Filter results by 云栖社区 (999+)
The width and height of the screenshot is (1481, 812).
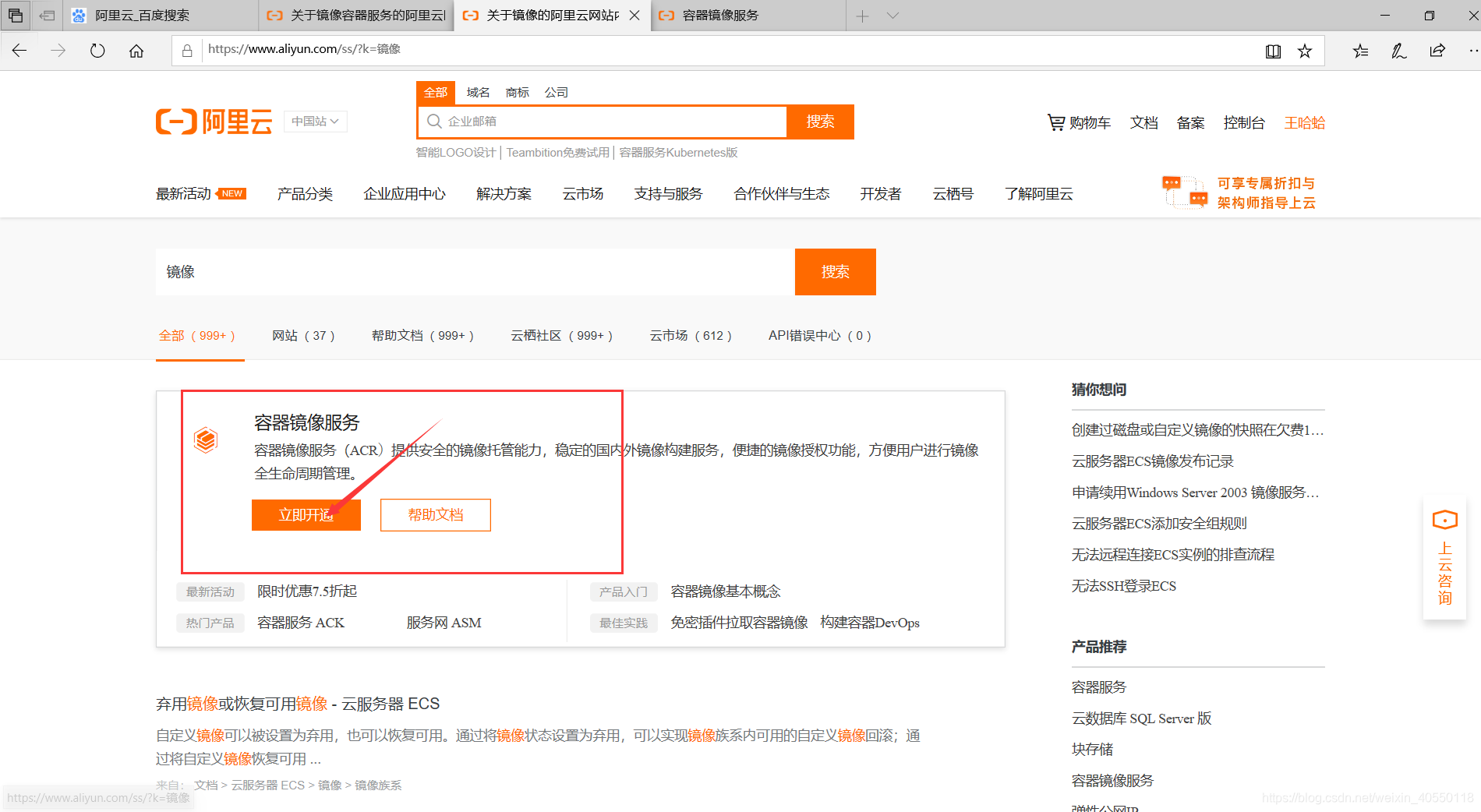pyautogui.click(x=561, y=336)
